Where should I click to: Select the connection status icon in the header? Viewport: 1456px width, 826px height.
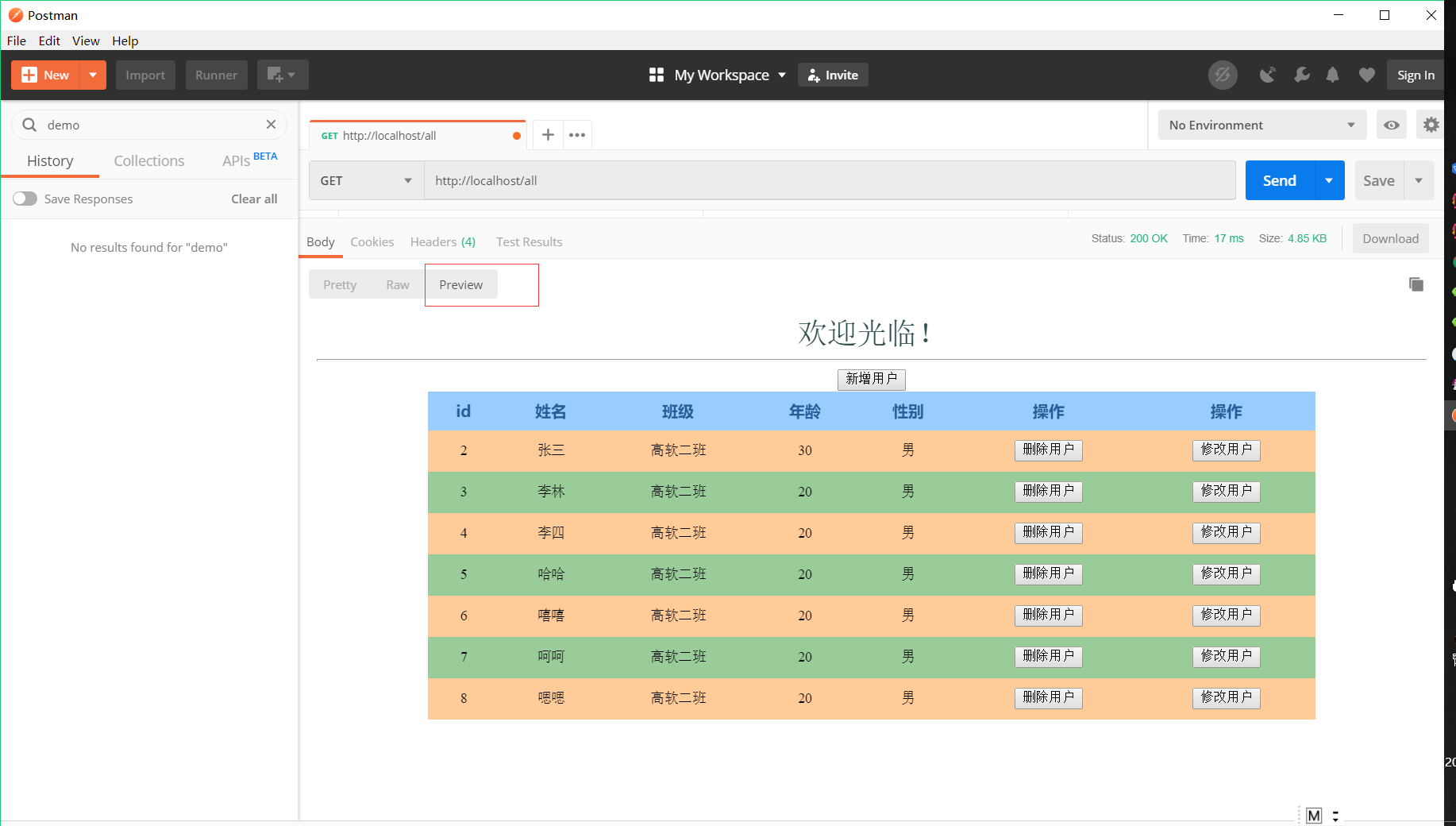(1223, 75)
